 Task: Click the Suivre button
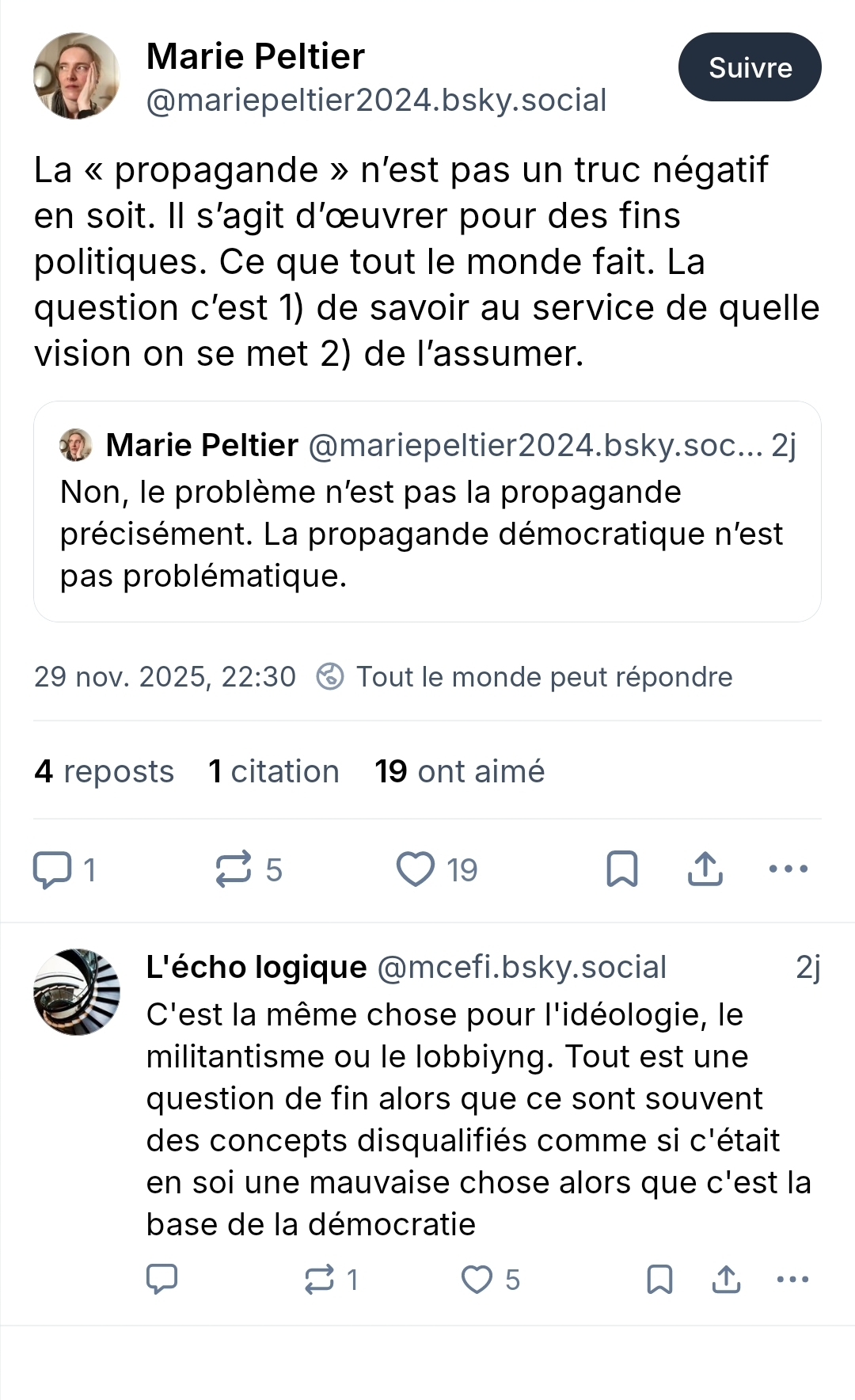[749, 67]
